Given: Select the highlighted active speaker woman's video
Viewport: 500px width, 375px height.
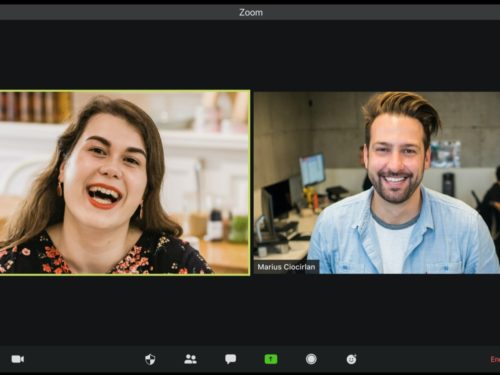Looking at the screenshot, I should 125,183.
